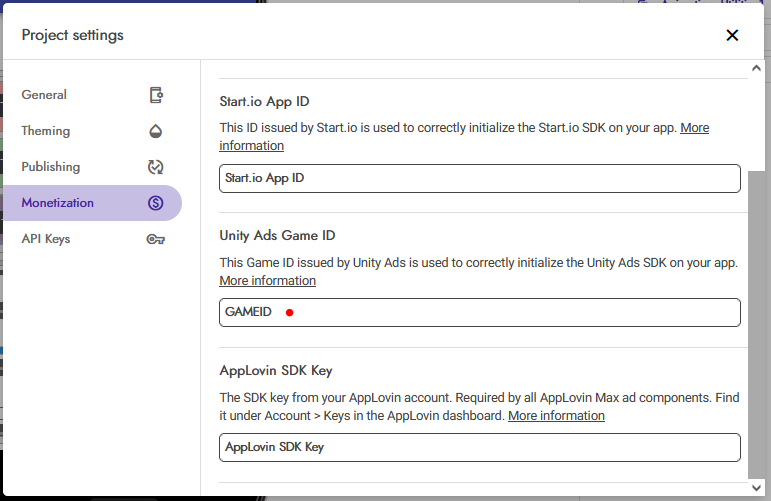The image size is (771, 501).
Task: Go to the API Keys tab
Action: pos(92,239)
